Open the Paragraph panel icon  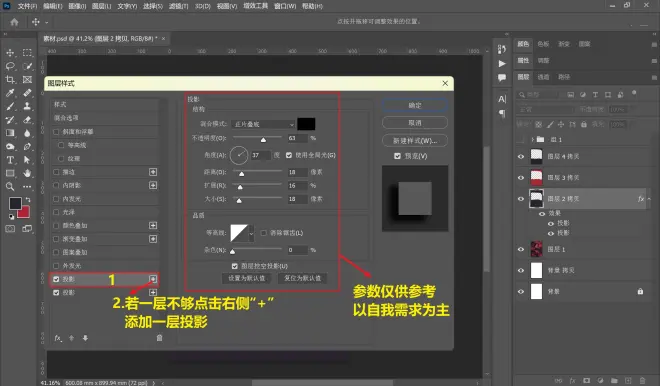502,113
